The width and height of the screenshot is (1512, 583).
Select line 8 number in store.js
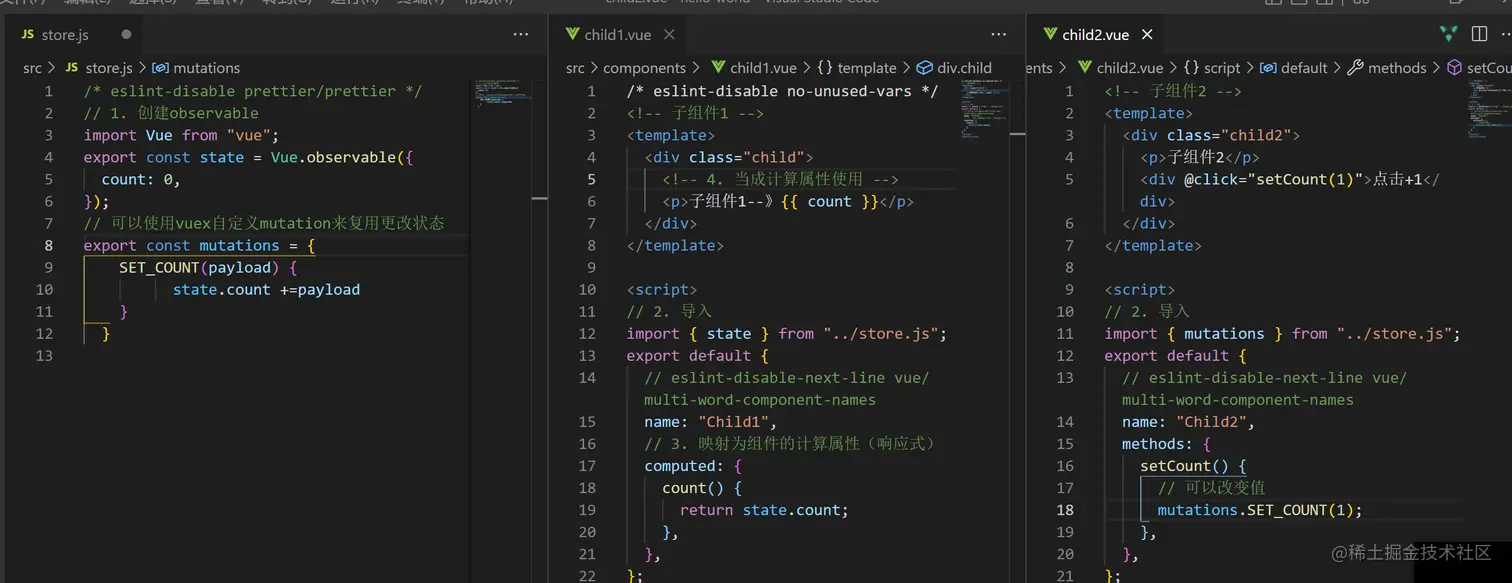49,245
